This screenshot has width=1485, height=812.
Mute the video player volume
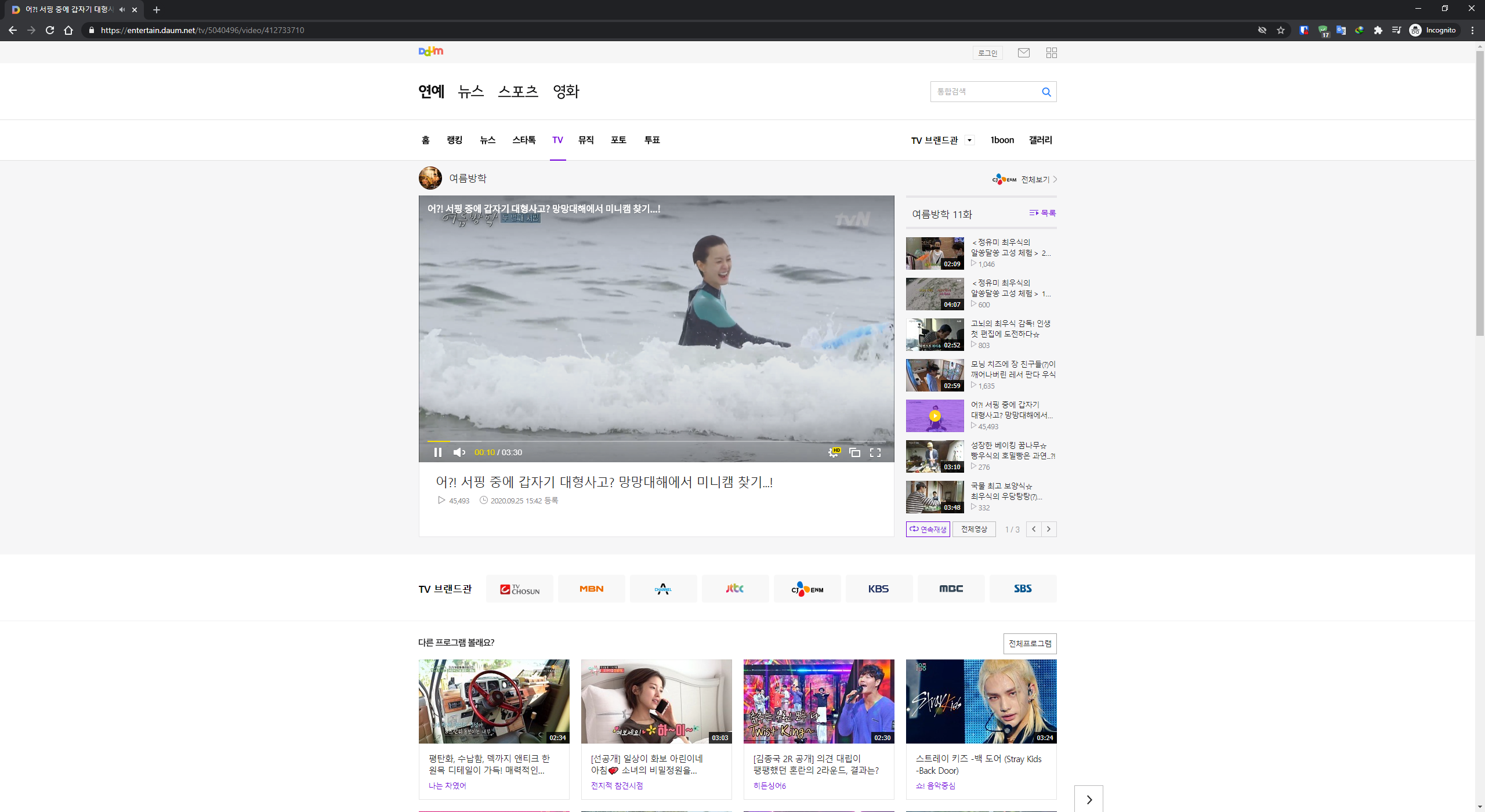click(459, 452)
